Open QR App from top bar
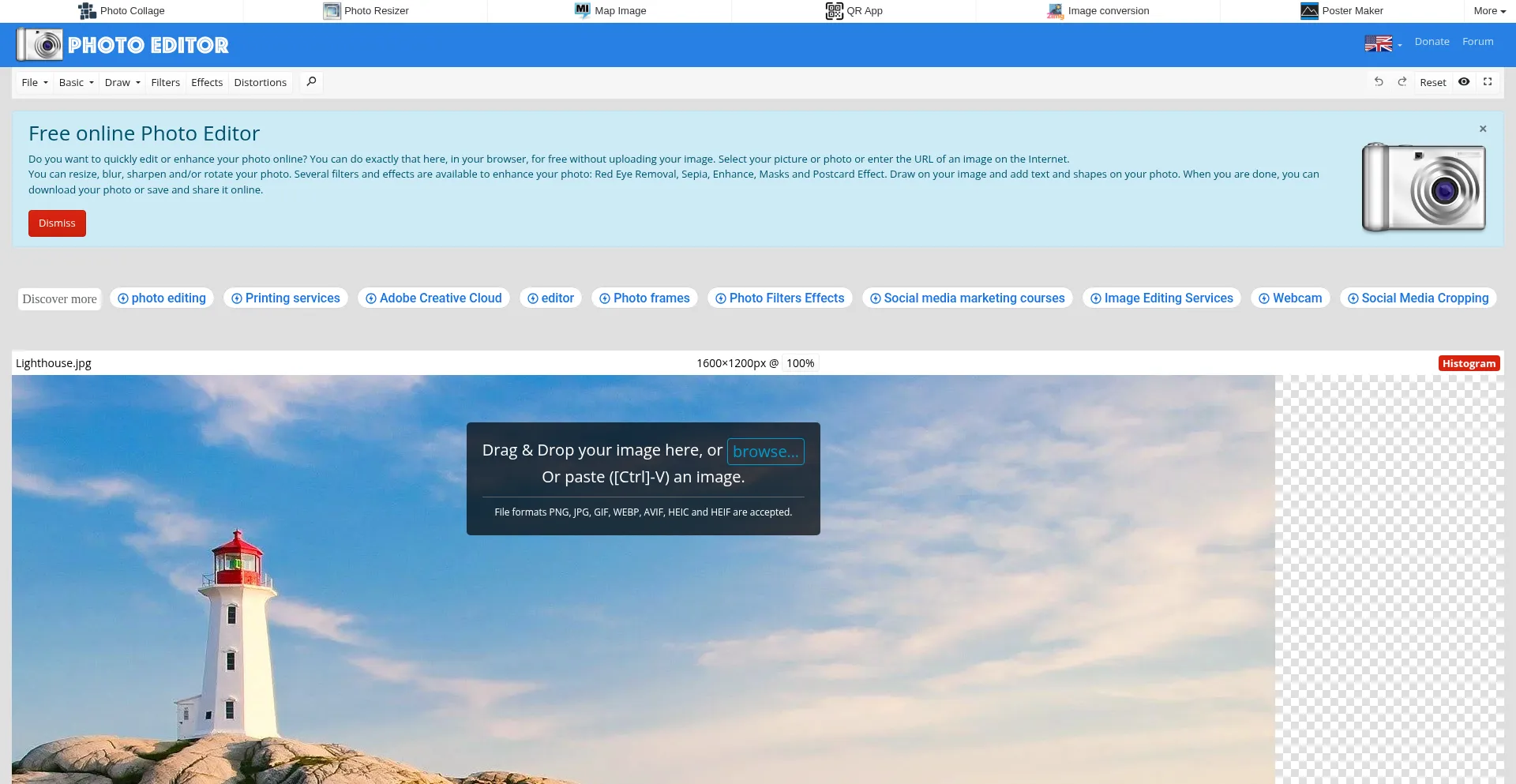Image resolution: width=1516 pixels, height=784 pixels. click(854, 11)
